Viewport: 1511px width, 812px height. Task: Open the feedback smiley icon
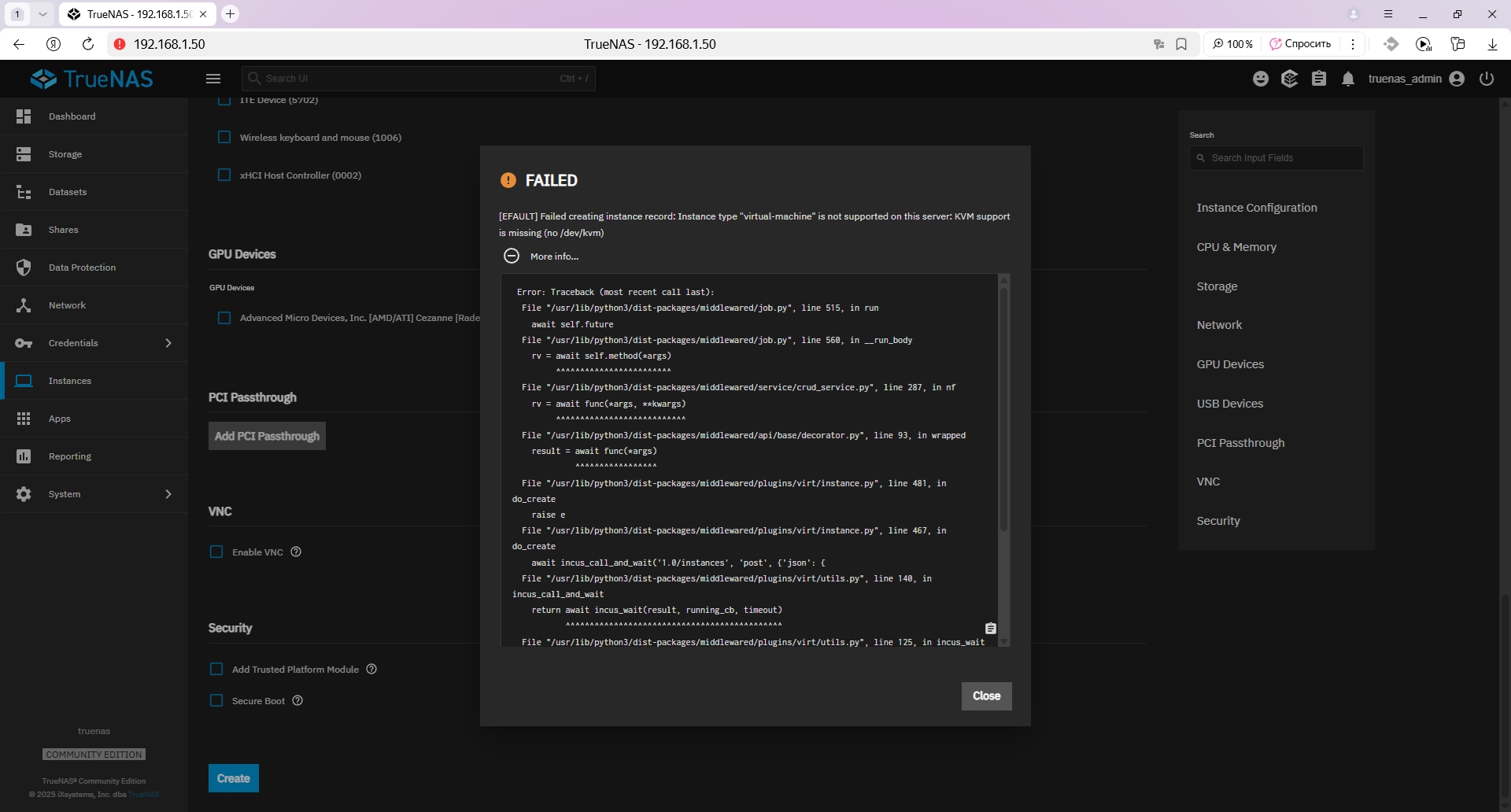coord(1261,79)
